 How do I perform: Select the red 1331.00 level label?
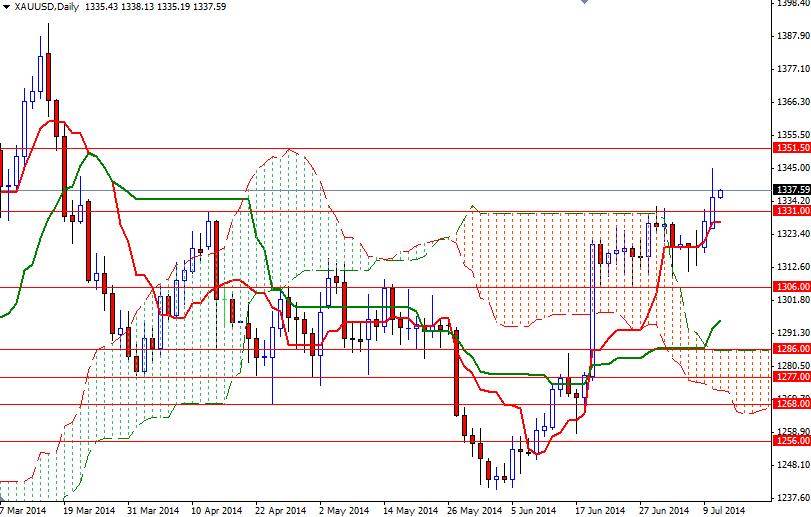pos(791,210)
